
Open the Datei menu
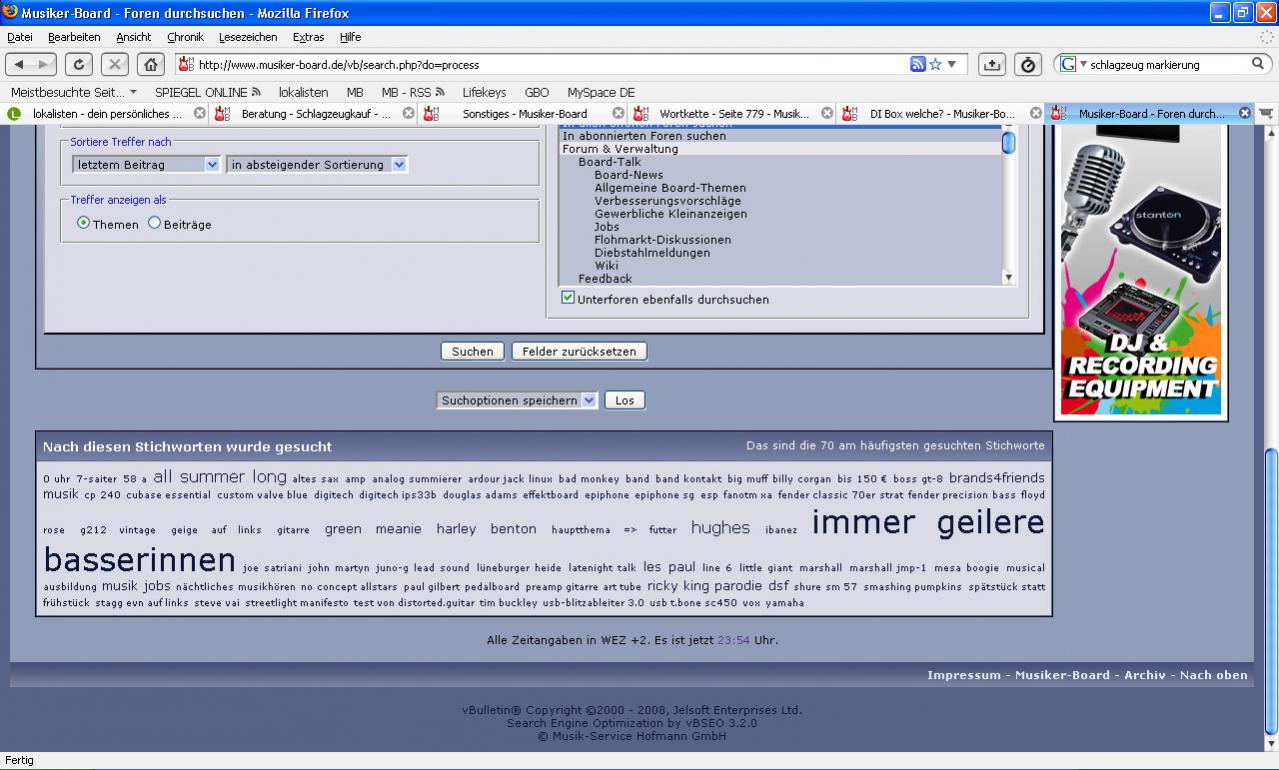[x=20, y=37]
